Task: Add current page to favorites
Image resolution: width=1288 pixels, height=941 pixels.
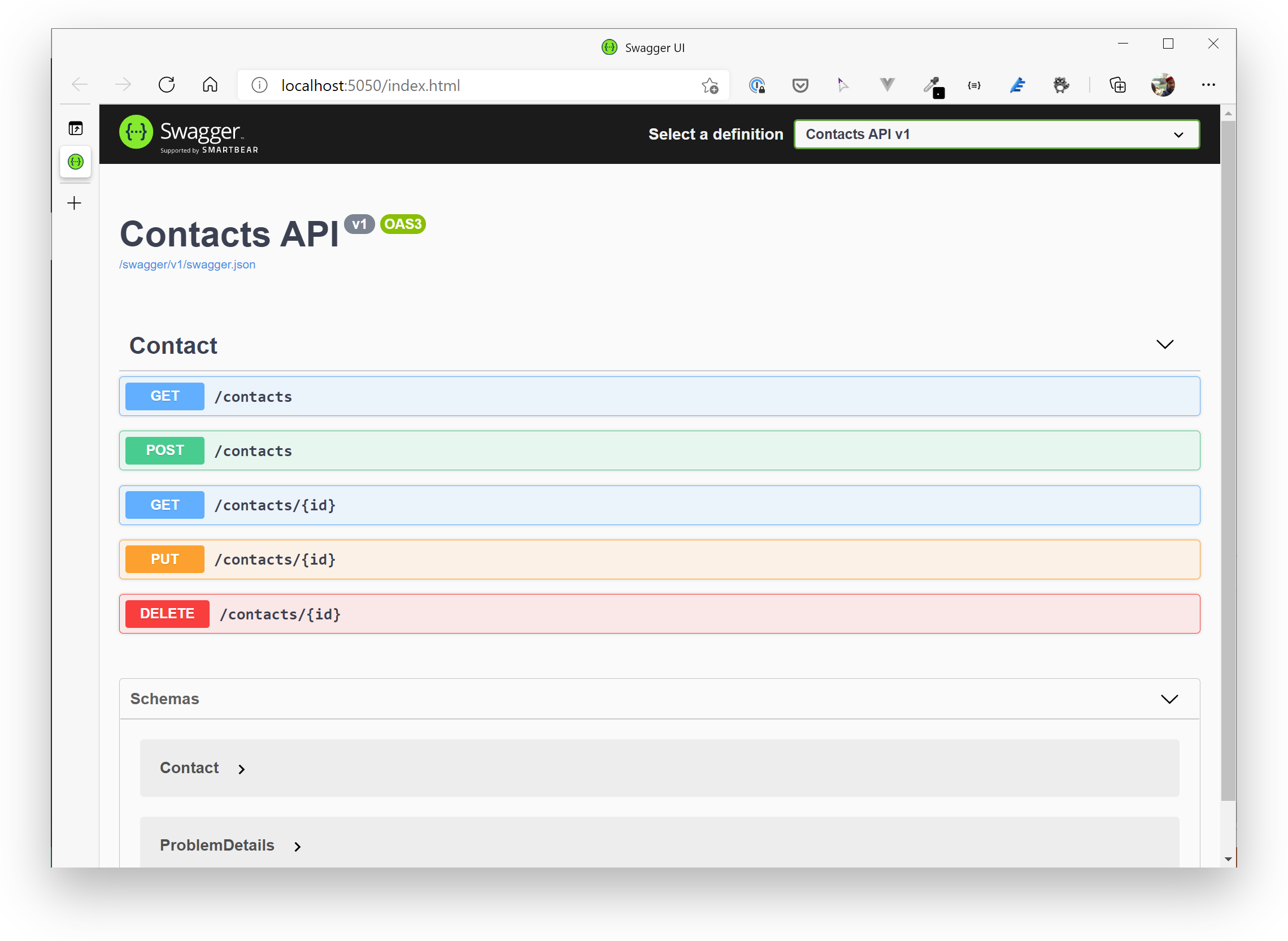Action: coord(710,85)
